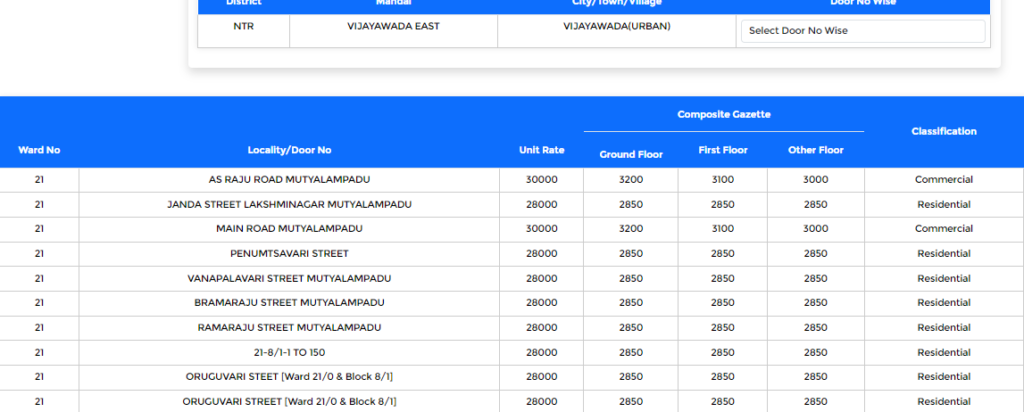Click MAIN ROAD MUTYALAMPADU locality
The width and height of the screenshot is (1024, 412).
(289, 229)
